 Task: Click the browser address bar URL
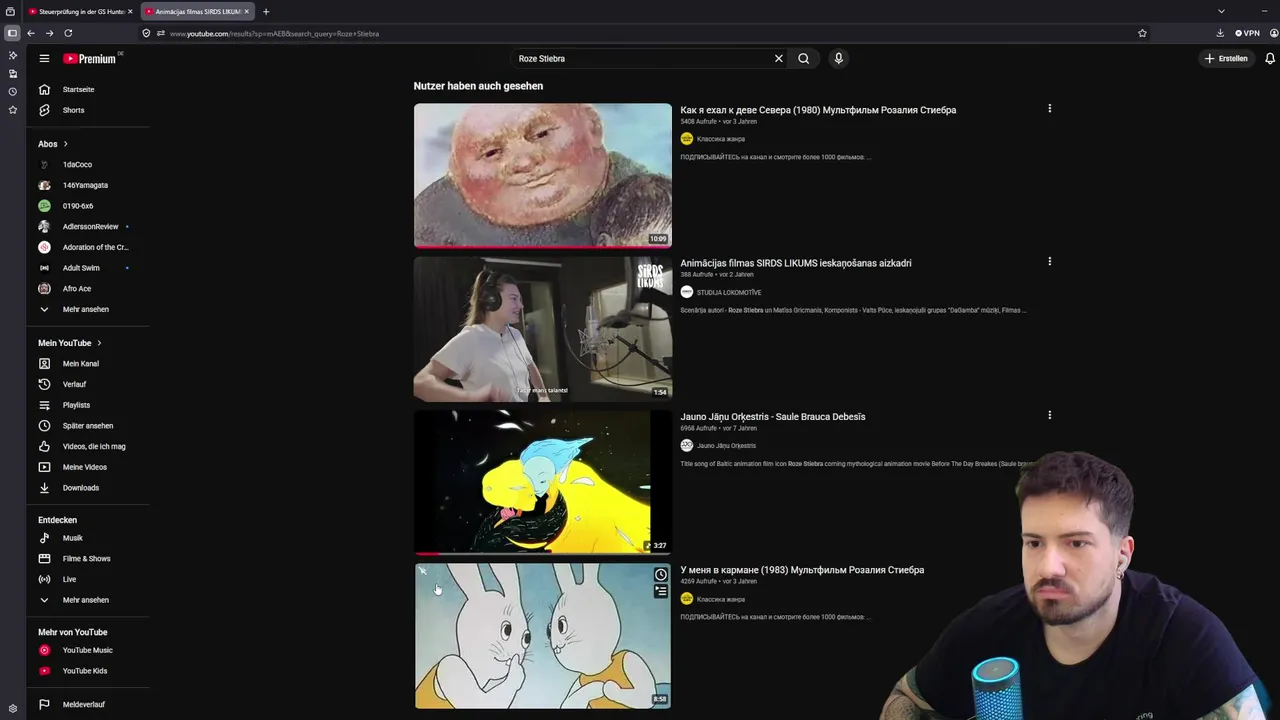coord(274,34)
